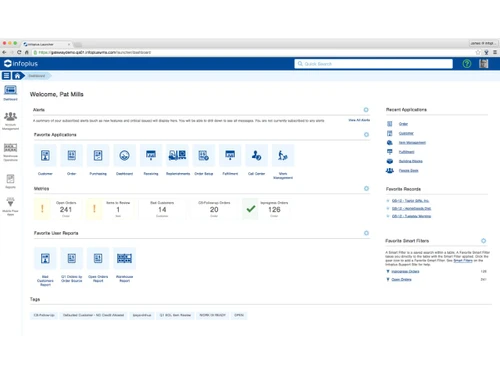Open the Metrics section gear settings
The image size is (500, 375).
pyautogui.click(x=366, y=189)
